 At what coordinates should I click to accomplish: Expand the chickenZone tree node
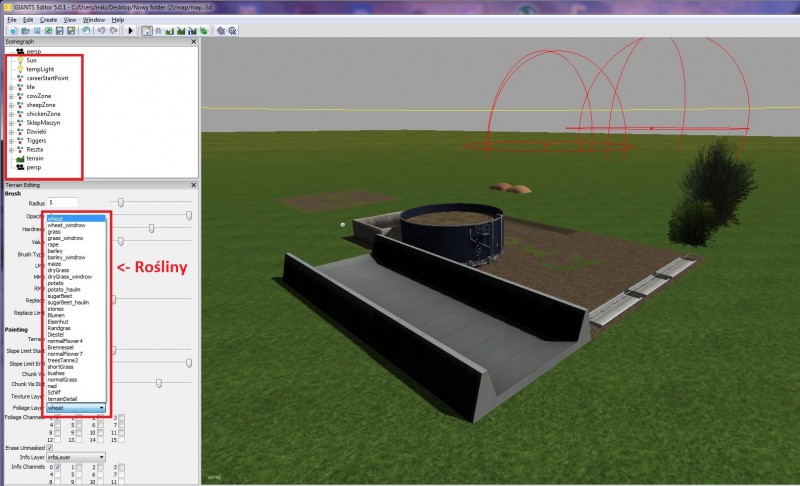pyautogui.click(x=11, y=114)
